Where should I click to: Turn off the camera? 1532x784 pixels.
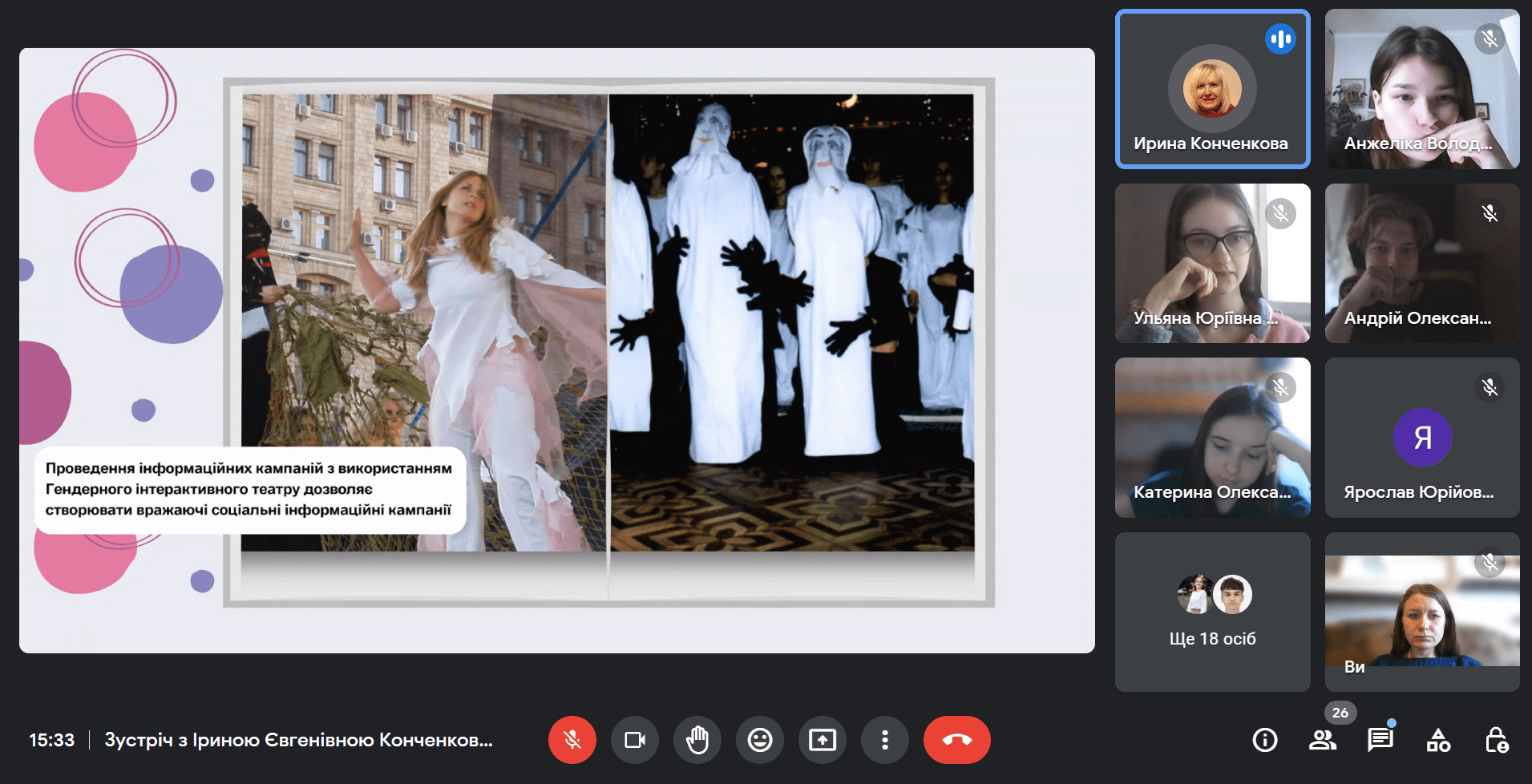point(634,740)
